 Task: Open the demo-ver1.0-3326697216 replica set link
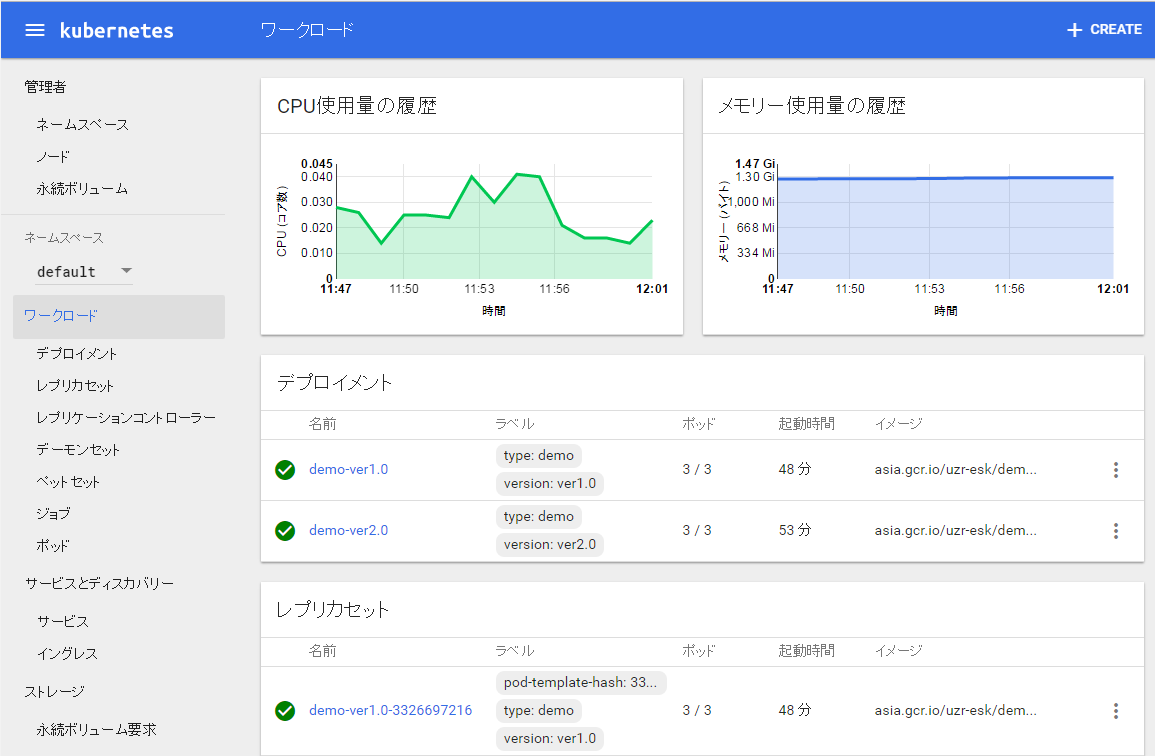click(390, 711)
